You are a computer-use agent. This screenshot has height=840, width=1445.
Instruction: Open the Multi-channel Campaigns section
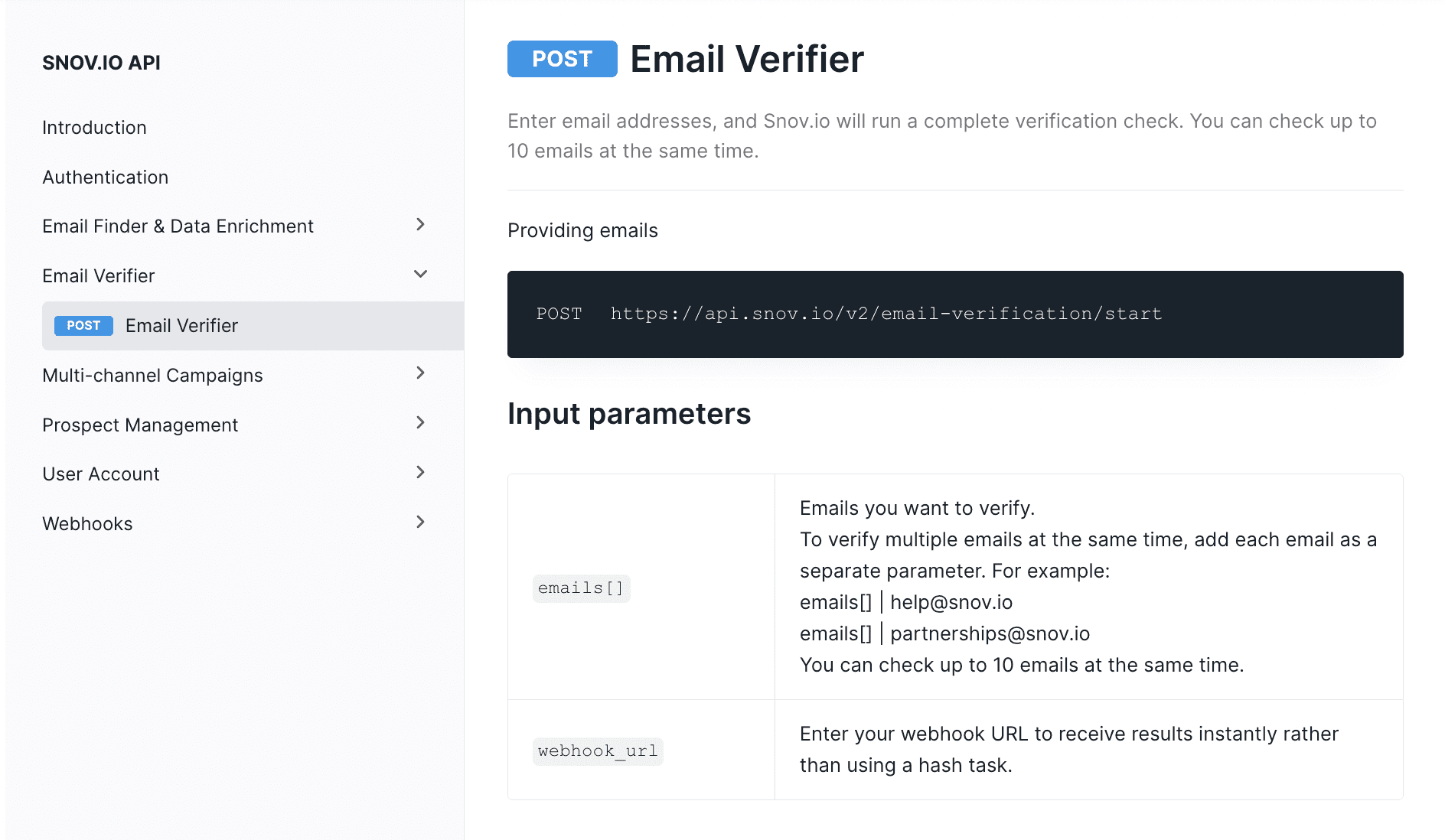[152, 376]
